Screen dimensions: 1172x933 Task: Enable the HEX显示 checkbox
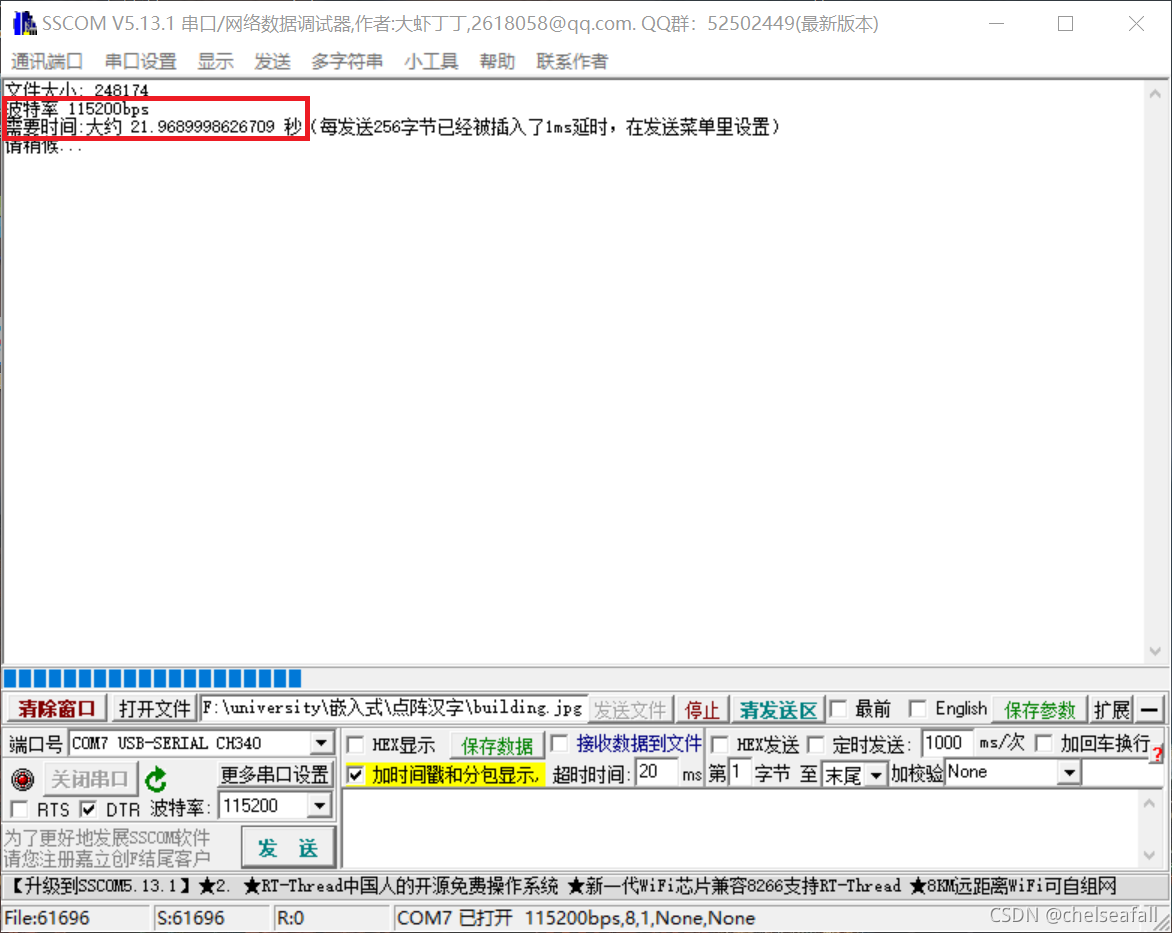[353, 743]
